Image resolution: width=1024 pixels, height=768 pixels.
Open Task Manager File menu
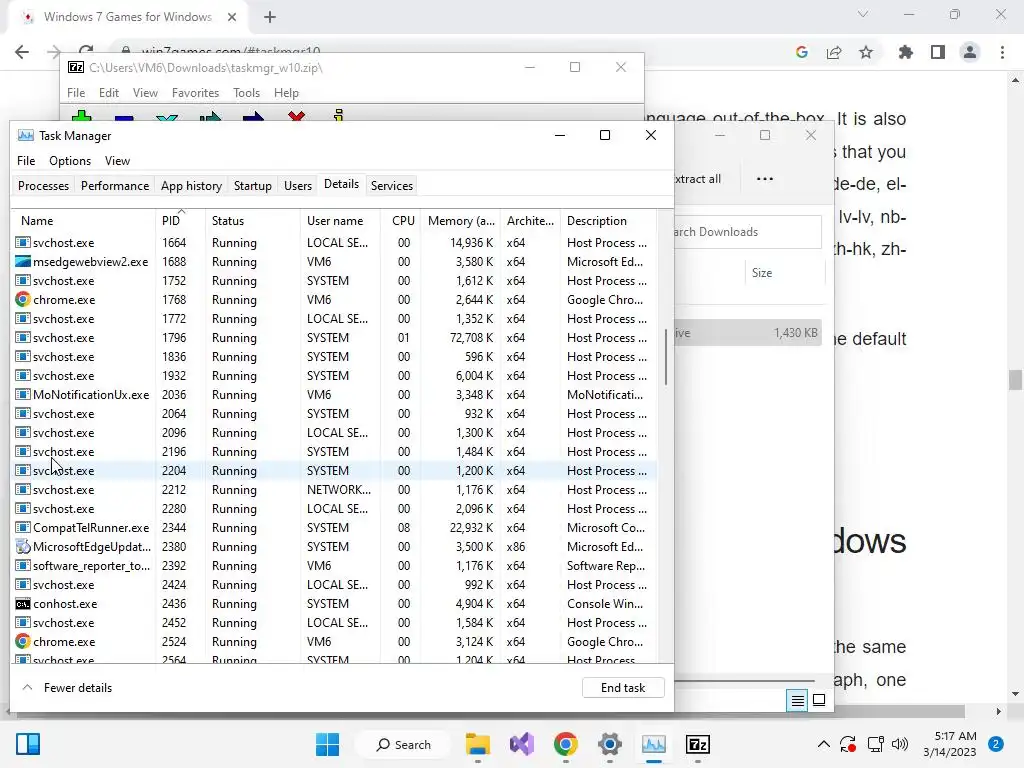click(x=26, y=161)
